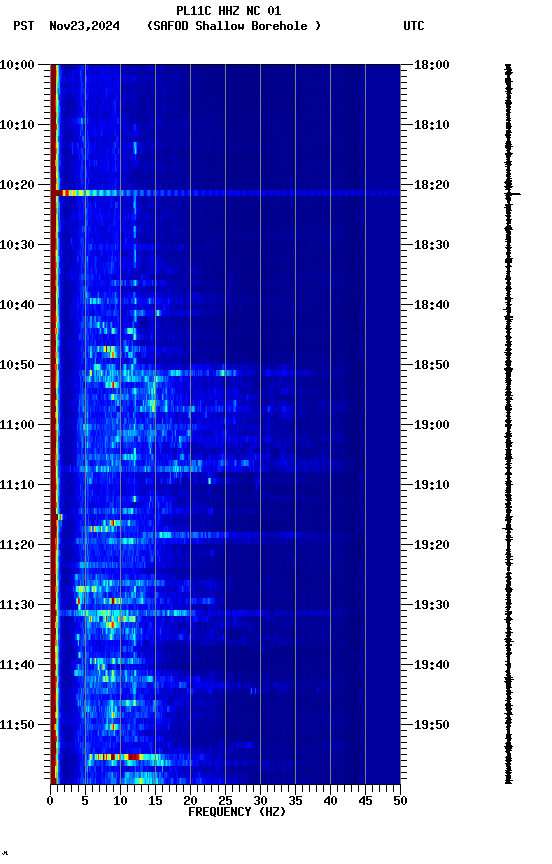
Task: Click the '0' frequency axis tick label
Action: [50, 801]
